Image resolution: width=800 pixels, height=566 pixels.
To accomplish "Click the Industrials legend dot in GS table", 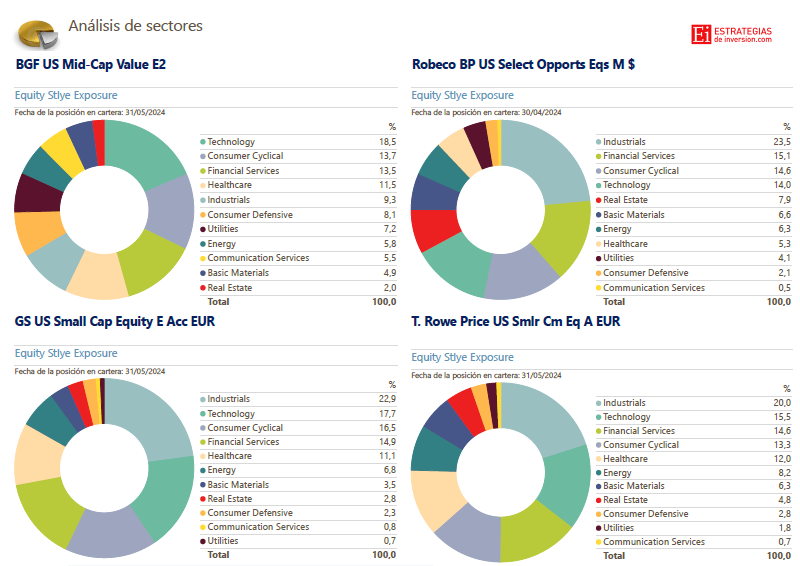I will pos(203,399).
